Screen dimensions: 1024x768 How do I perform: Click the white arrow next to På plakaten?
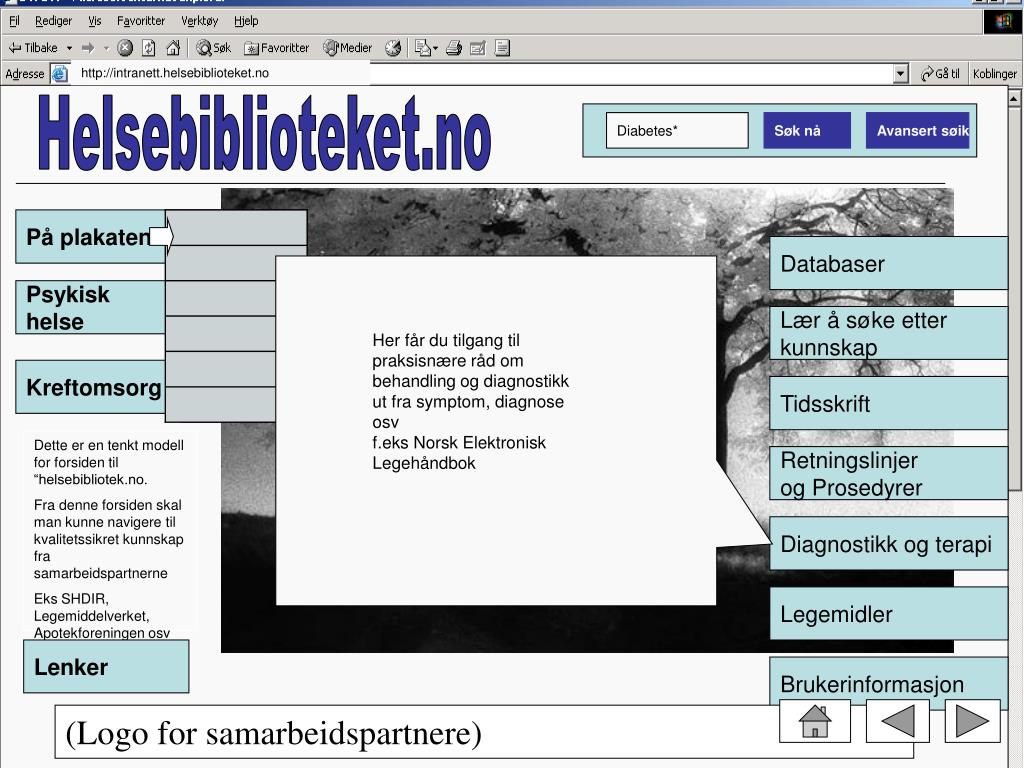point(161,236)
